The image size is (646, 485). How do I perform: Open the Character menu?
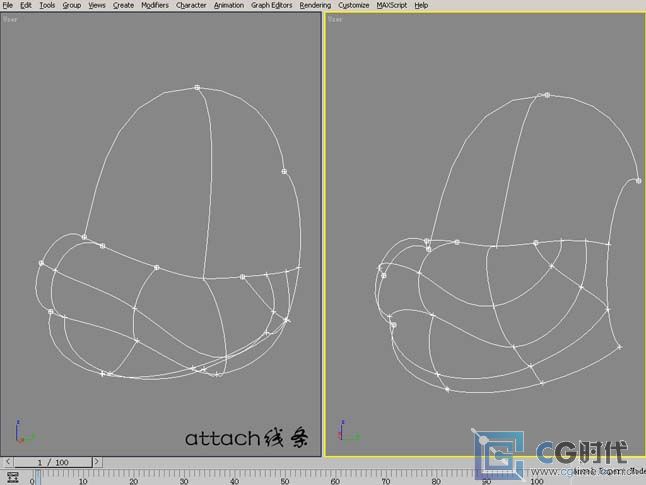click(191, 5)
